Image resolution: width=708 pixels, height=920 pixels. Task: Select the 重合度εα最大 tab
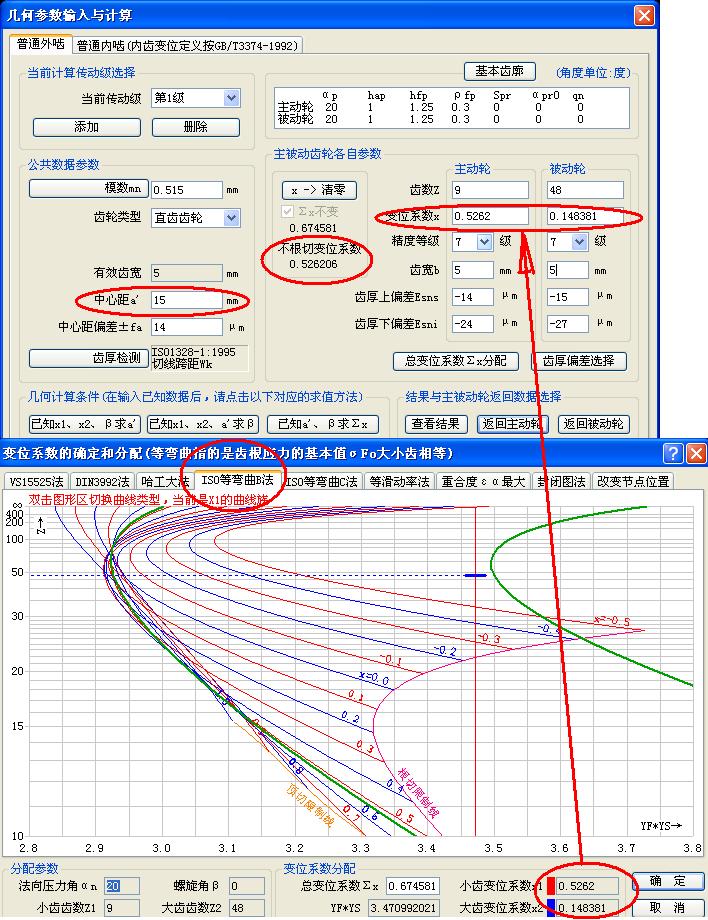click(483, 482)
